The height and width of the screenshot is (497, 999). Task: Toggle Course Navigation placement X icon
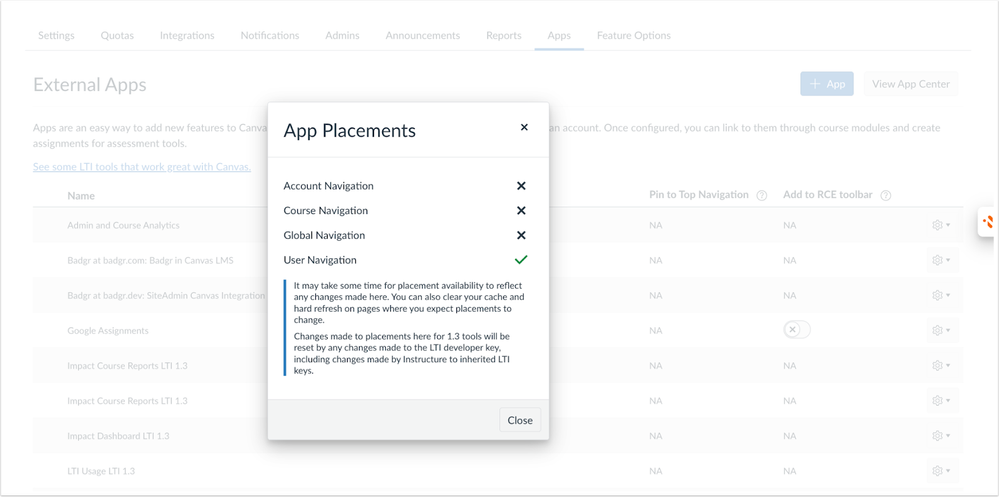coord(521,211)
